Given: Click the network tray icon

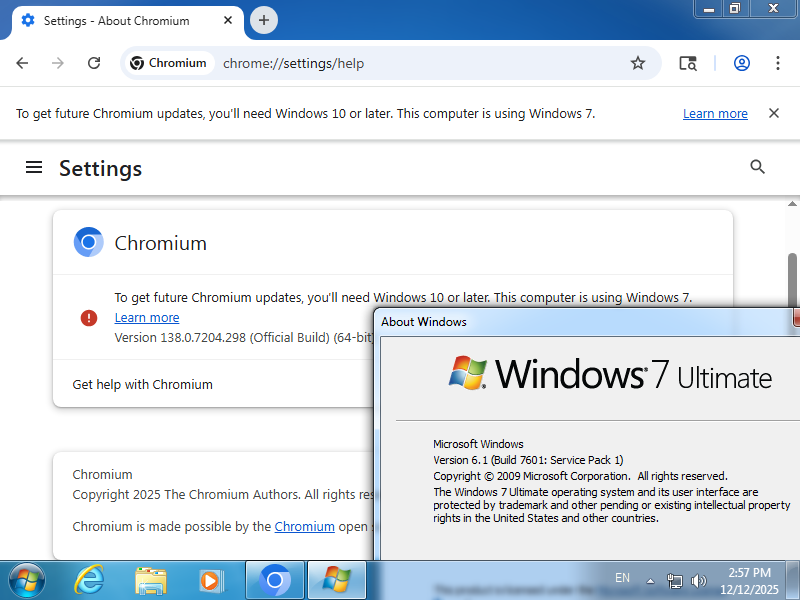Looking at the screenshot, I should pos(674,581).
